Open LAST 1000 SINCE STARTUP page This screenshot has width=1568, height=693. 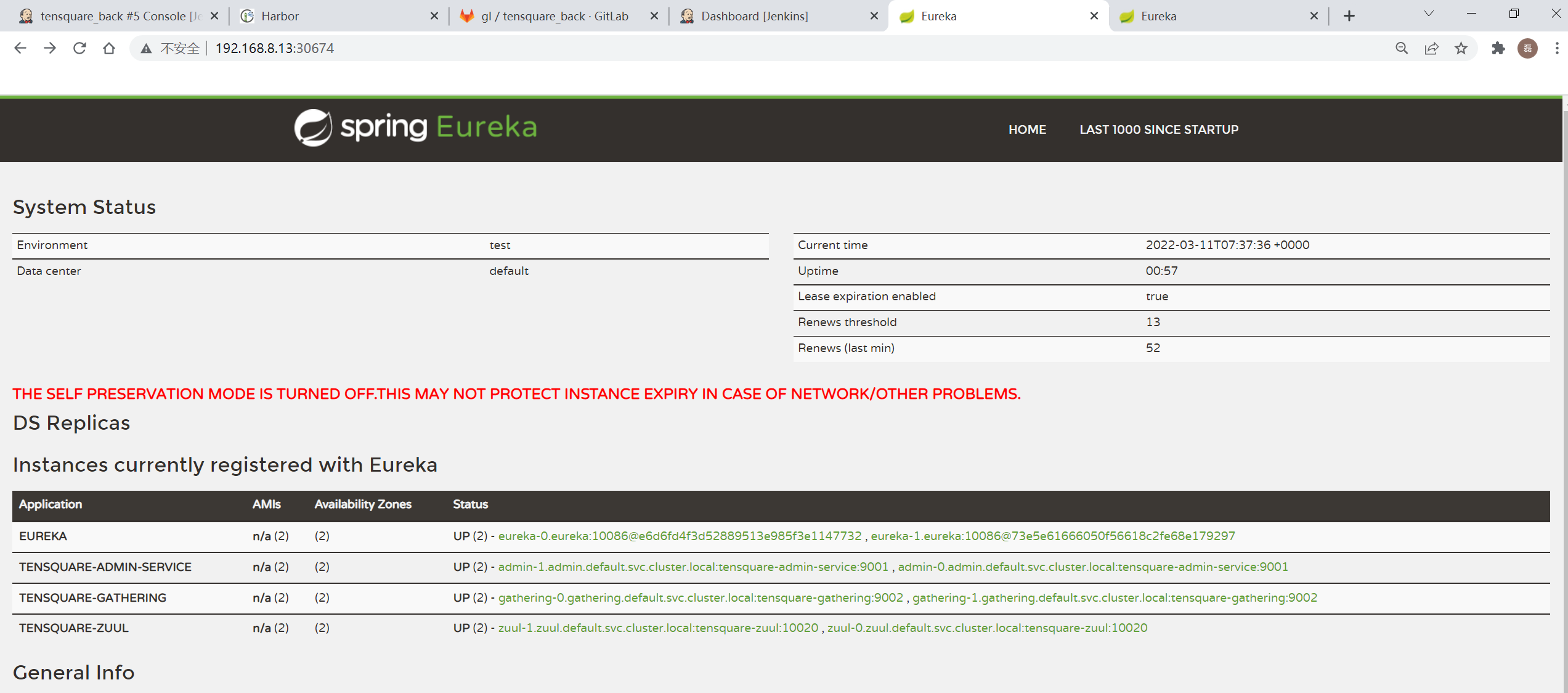1159,129
